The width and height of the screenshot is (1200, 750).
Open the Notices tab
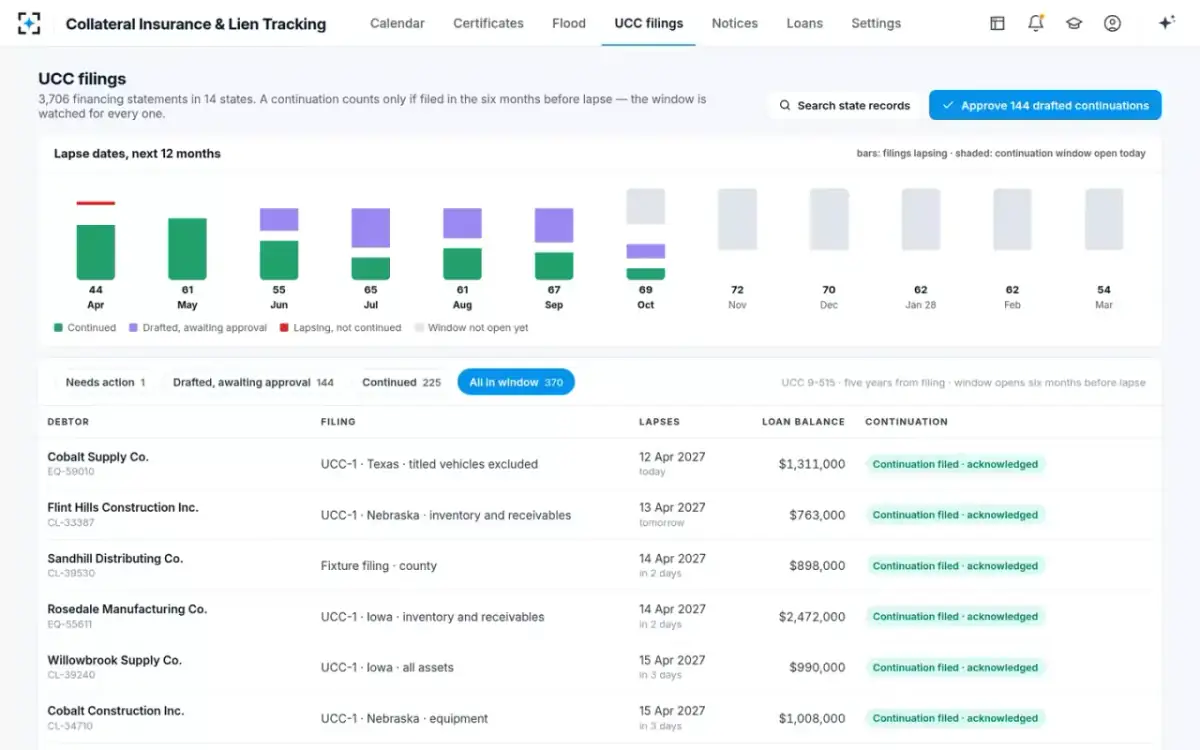point(735,23)
